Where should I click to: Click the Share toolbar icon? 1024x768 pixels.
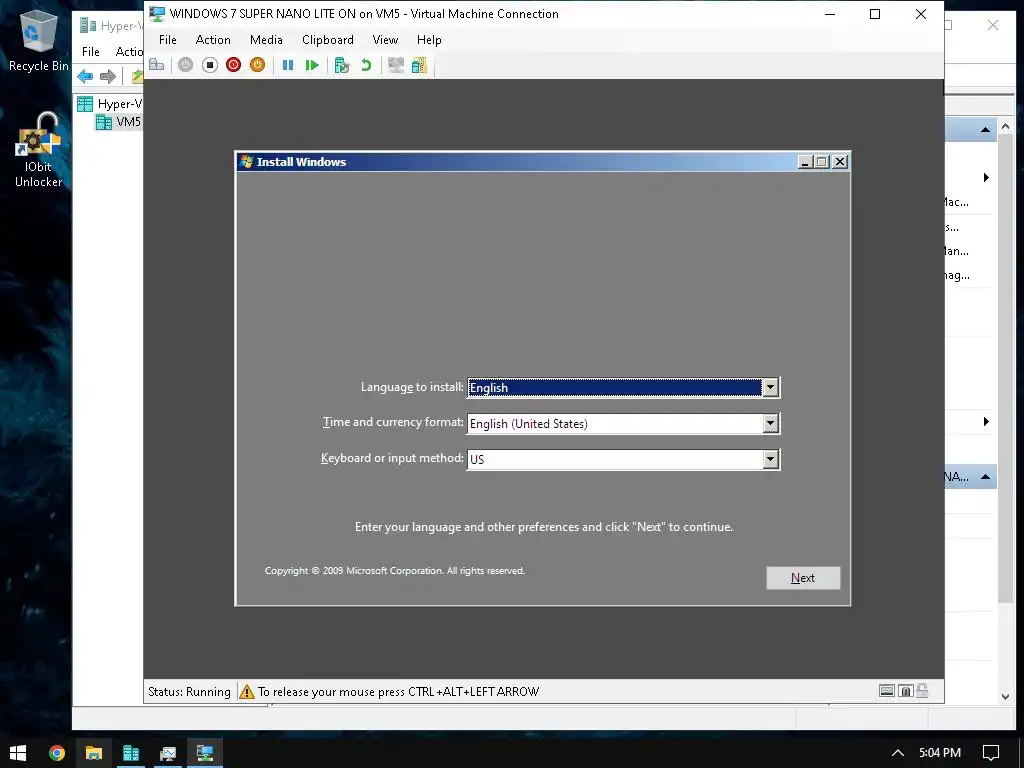(419, 65)
